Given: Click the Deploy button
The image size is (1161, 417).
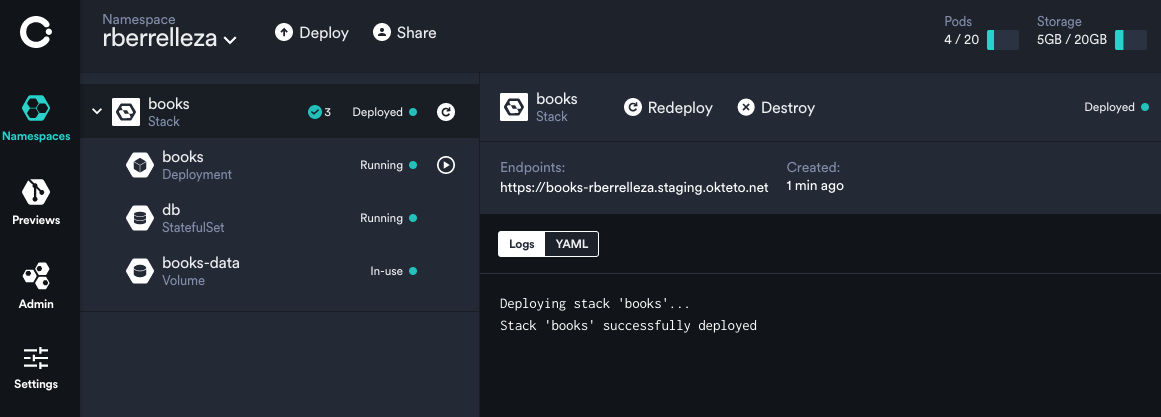Looking at the screenshot, I should tap(312, 33).
